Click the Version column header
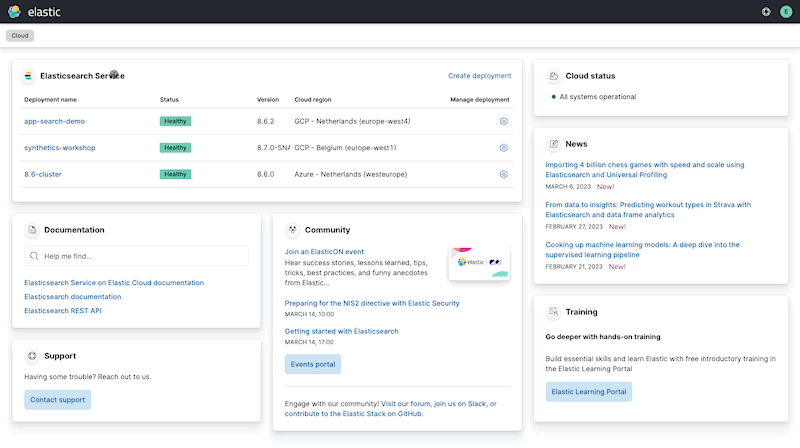Viewport: 800px width, 448px height. click(x=268, y=100)
